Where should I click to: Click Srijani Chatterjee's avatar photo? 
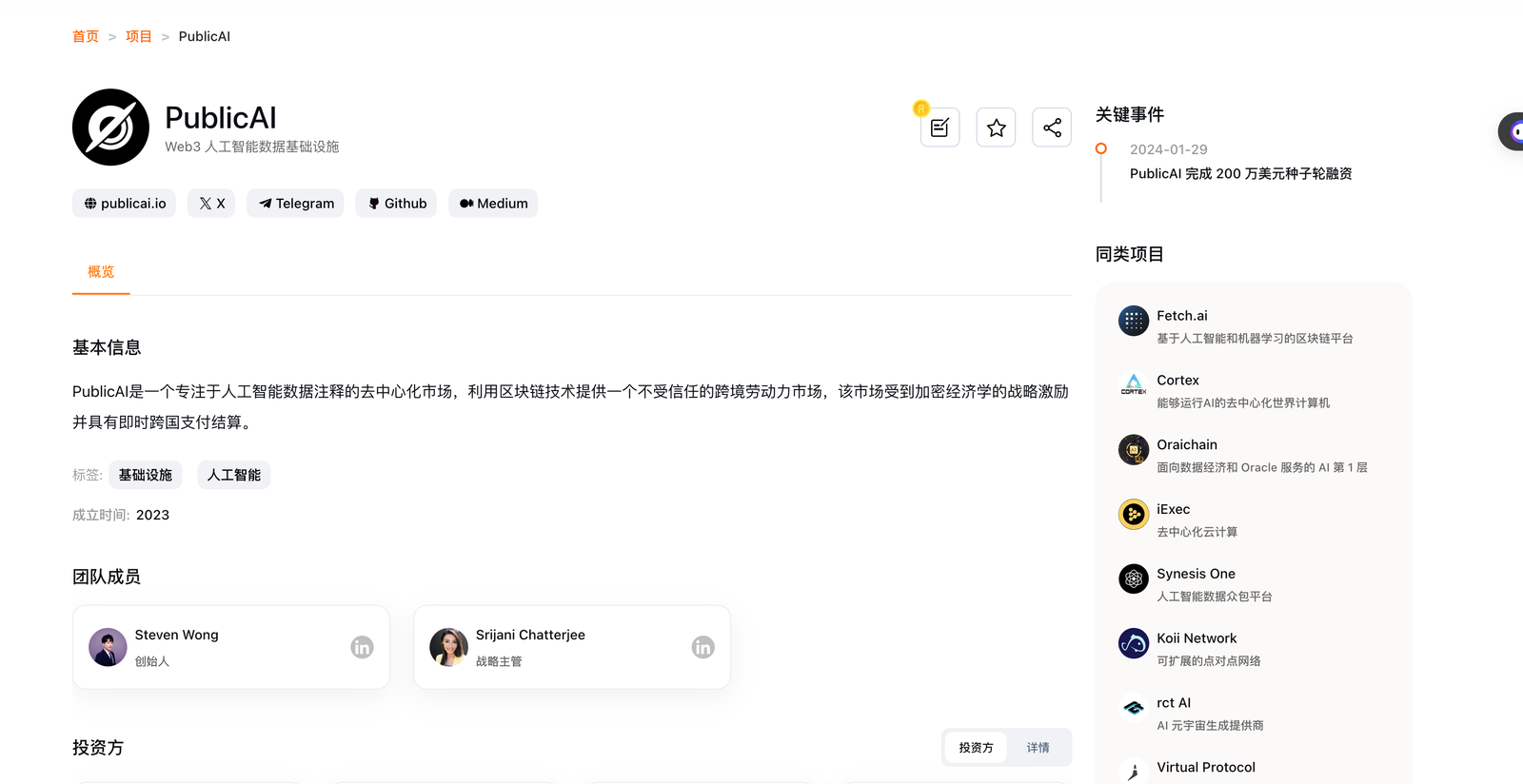point(448,647)
